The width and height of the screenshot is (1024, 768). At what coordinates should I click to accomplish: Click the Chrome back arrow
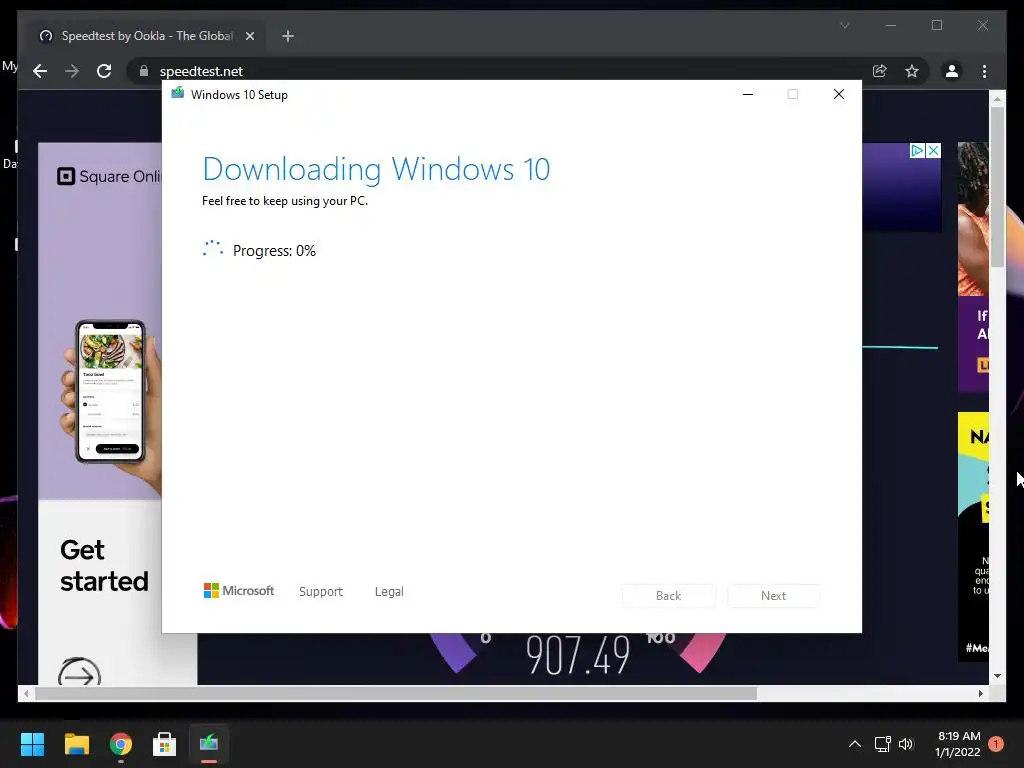[40, 71]
